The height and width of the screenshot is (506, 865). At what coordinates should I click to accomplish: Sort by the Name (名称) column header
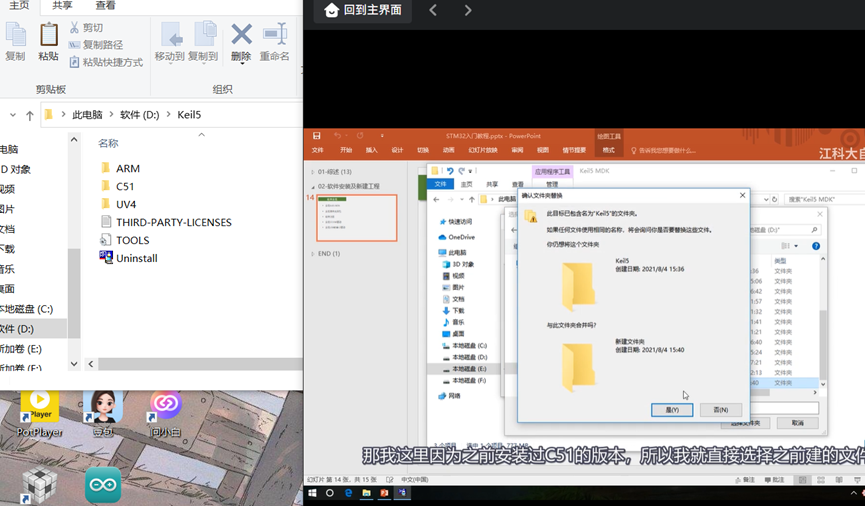tap(108, 143)
